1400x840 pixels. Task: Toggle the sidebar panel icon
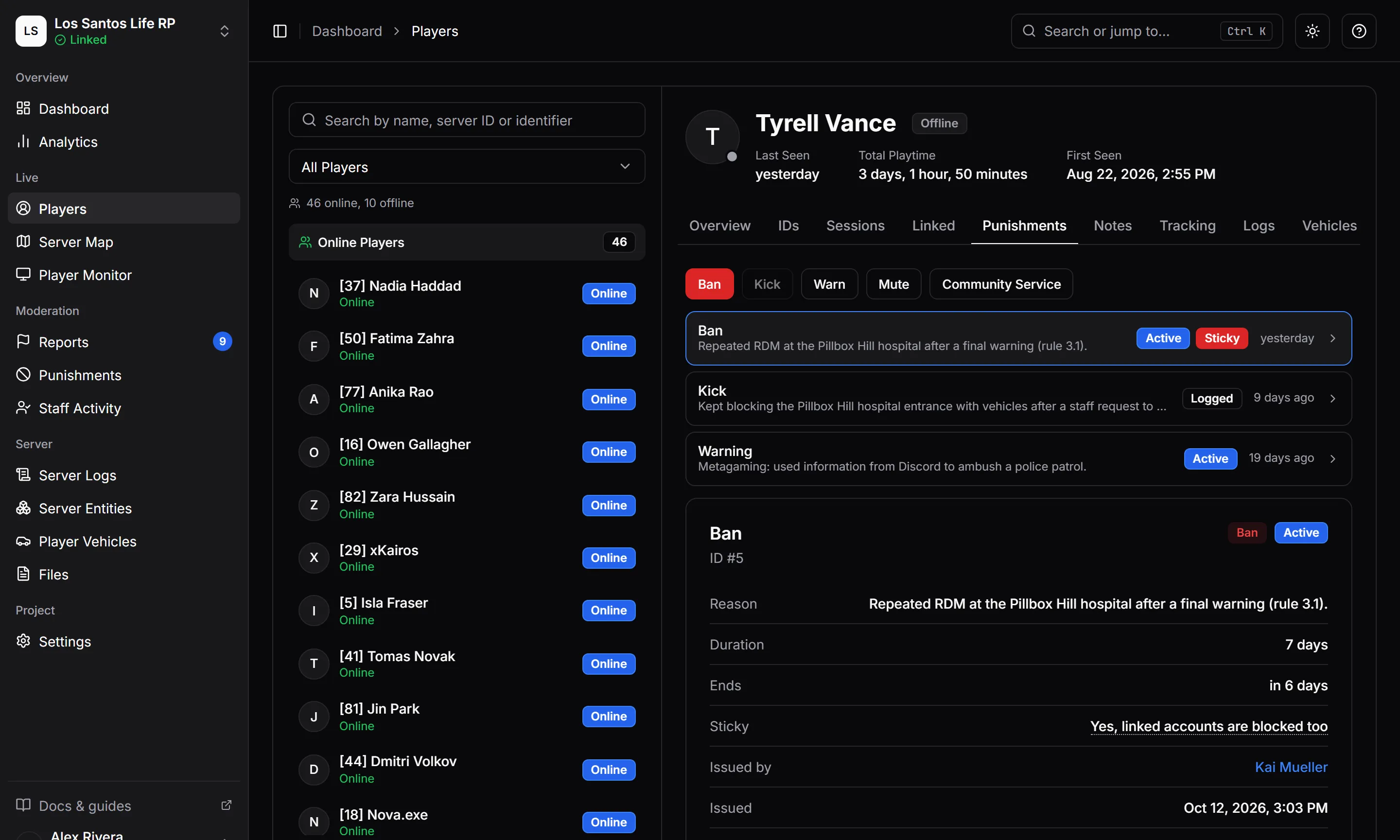click(x=280, y=31)
